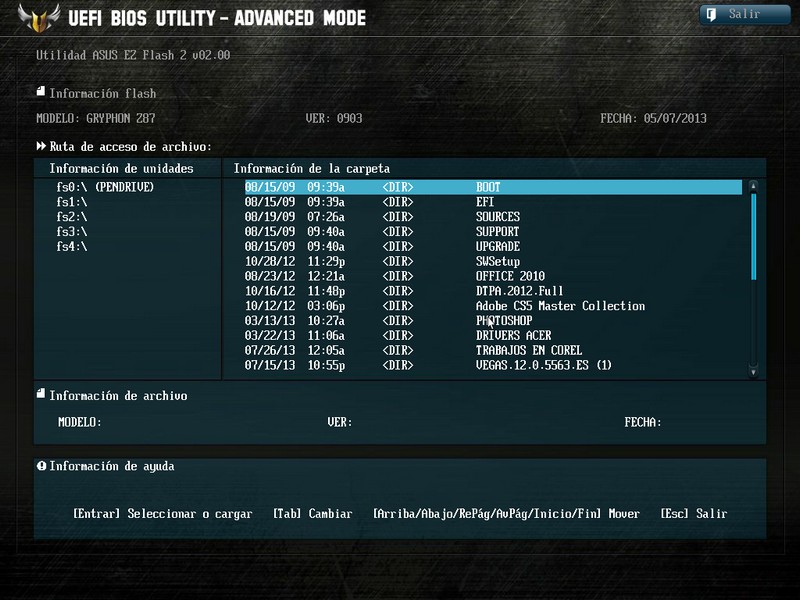The image size is (800, 600).
Task: Click the <DIR> label in EFI row
Action: point(398,202)
